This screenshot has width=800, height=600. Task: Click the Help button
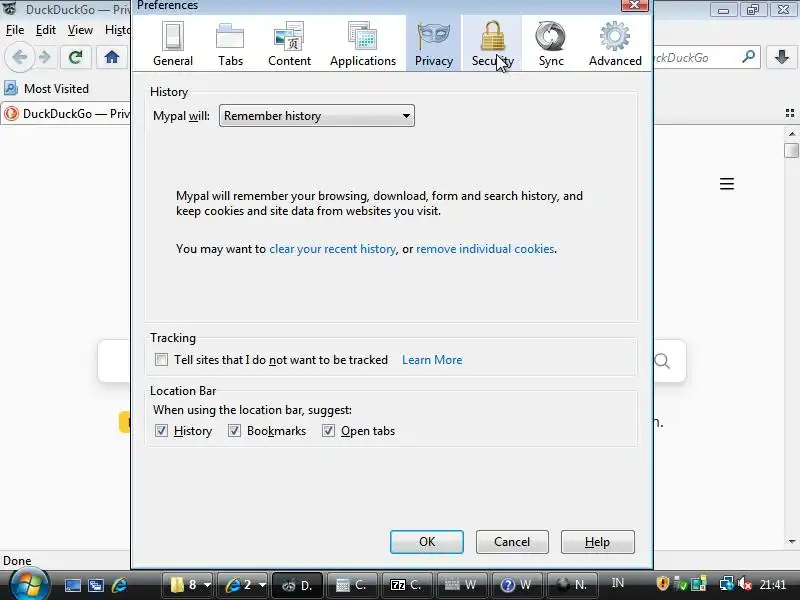(x=597, y=542)
